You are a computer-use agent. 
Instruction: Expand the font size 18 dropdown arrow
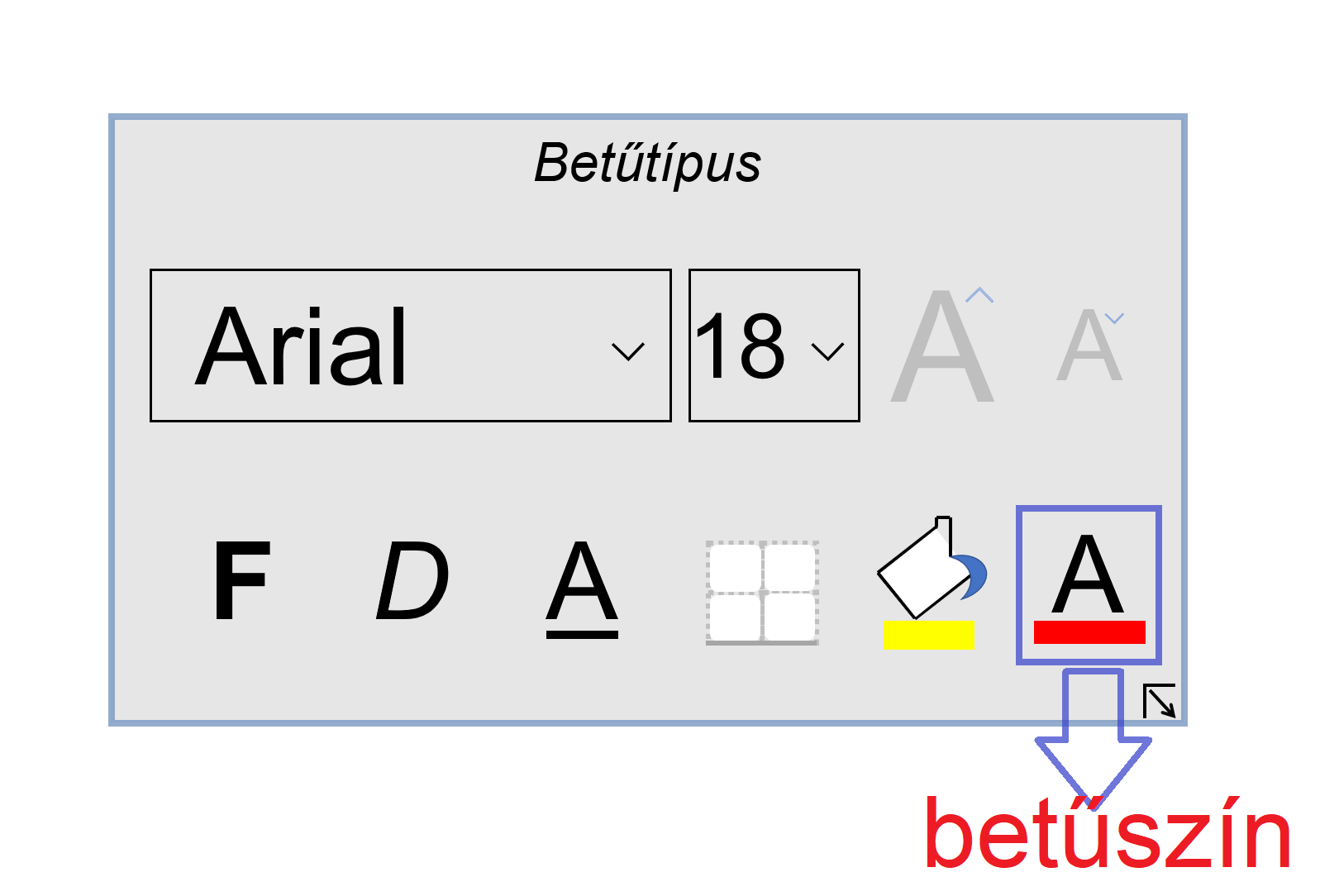point(827,351)
